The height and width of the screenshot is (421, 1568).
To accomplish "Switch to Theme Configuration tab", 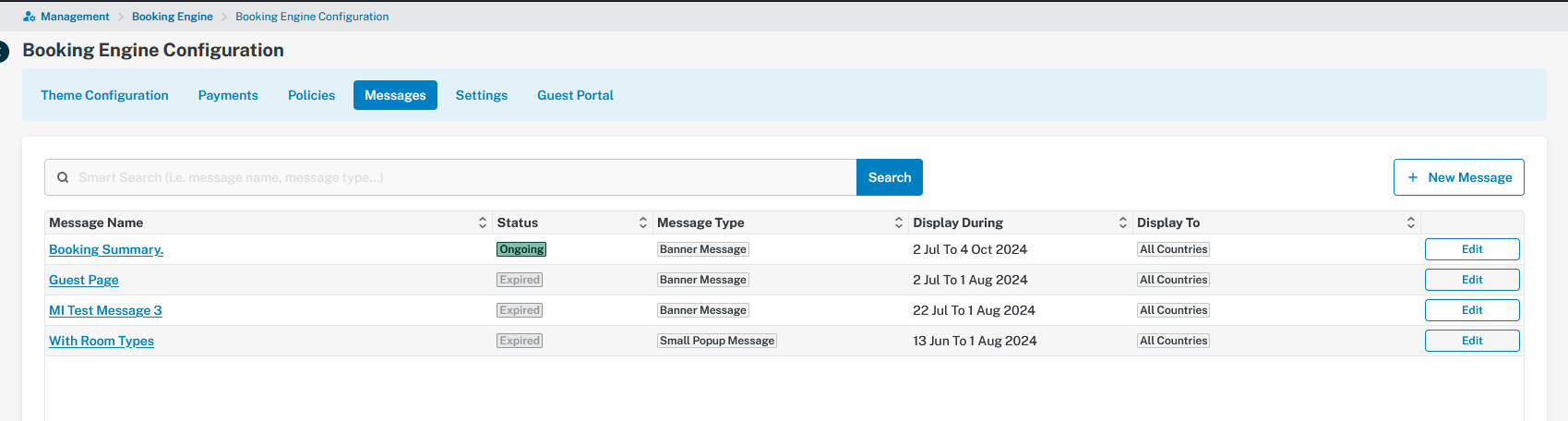I will (x=104, y=95).
